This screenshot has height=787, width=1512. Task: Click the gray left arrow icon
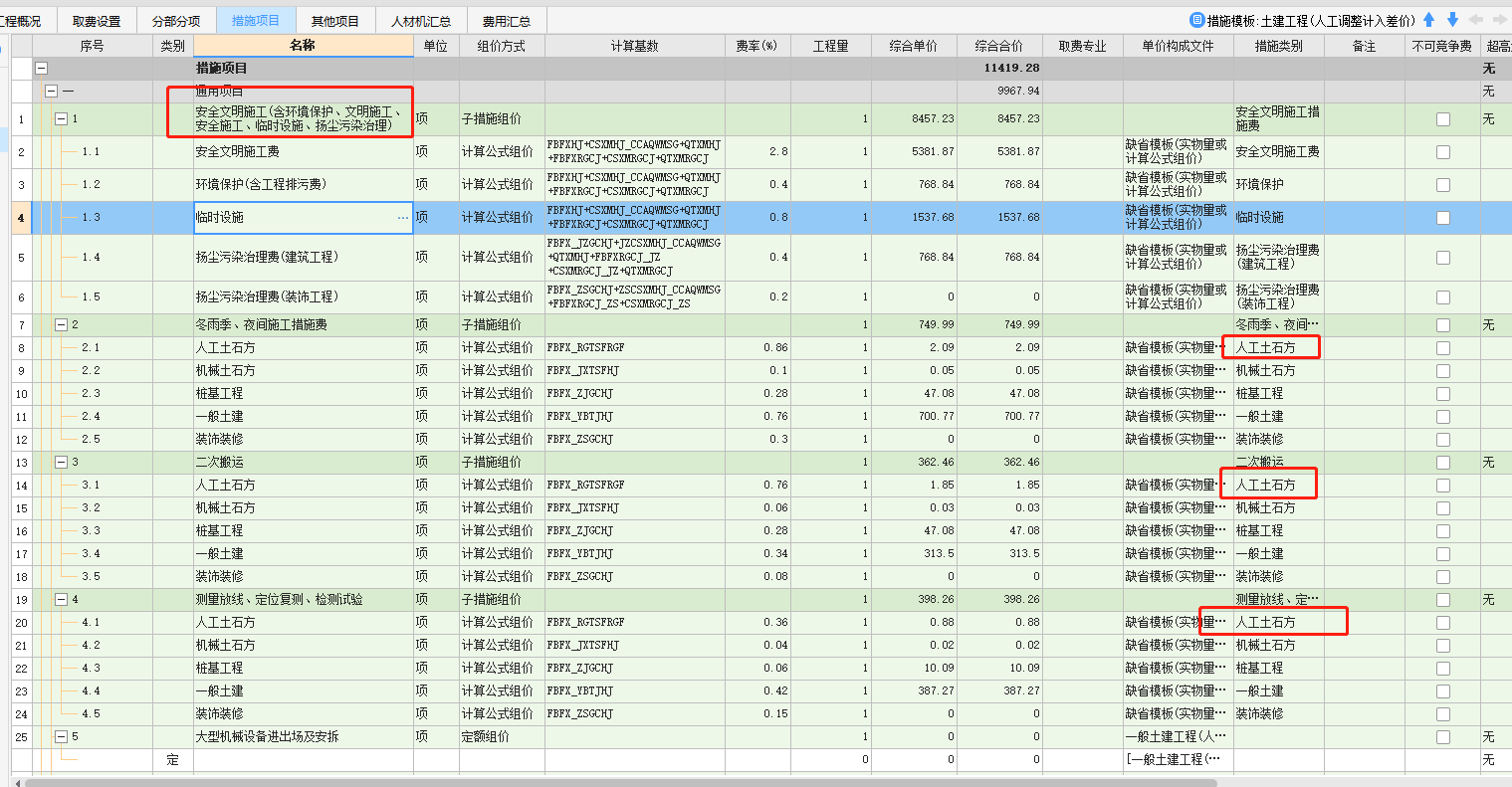tap(1475, 20)
